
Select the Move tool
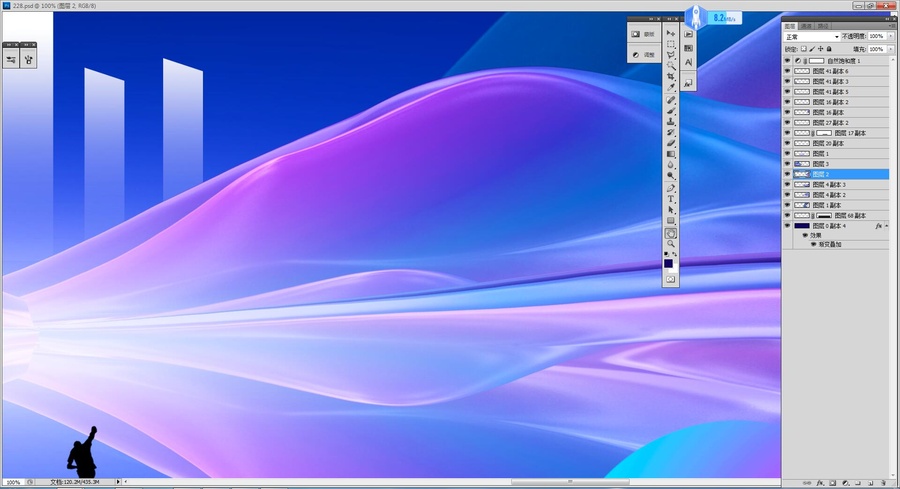point(670,33)
